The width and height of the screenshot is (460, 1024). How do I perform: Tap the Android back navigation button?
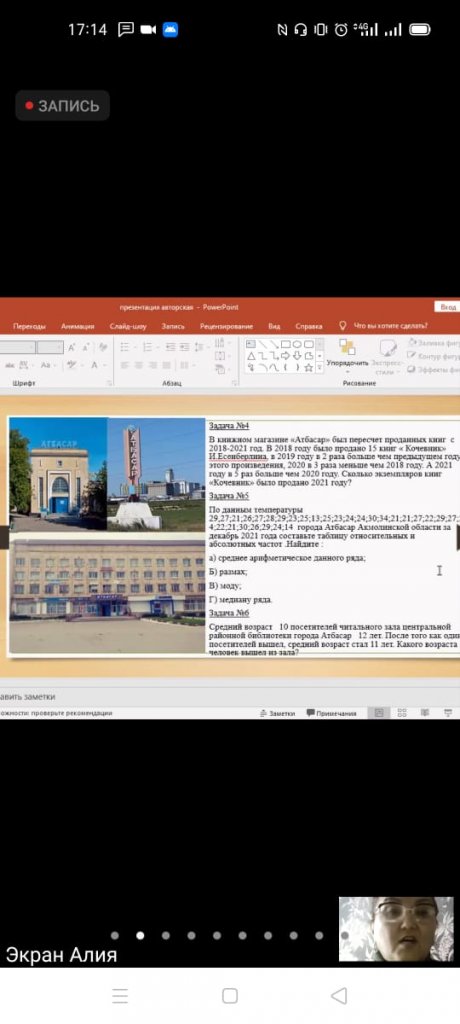(x=338, y=996)
